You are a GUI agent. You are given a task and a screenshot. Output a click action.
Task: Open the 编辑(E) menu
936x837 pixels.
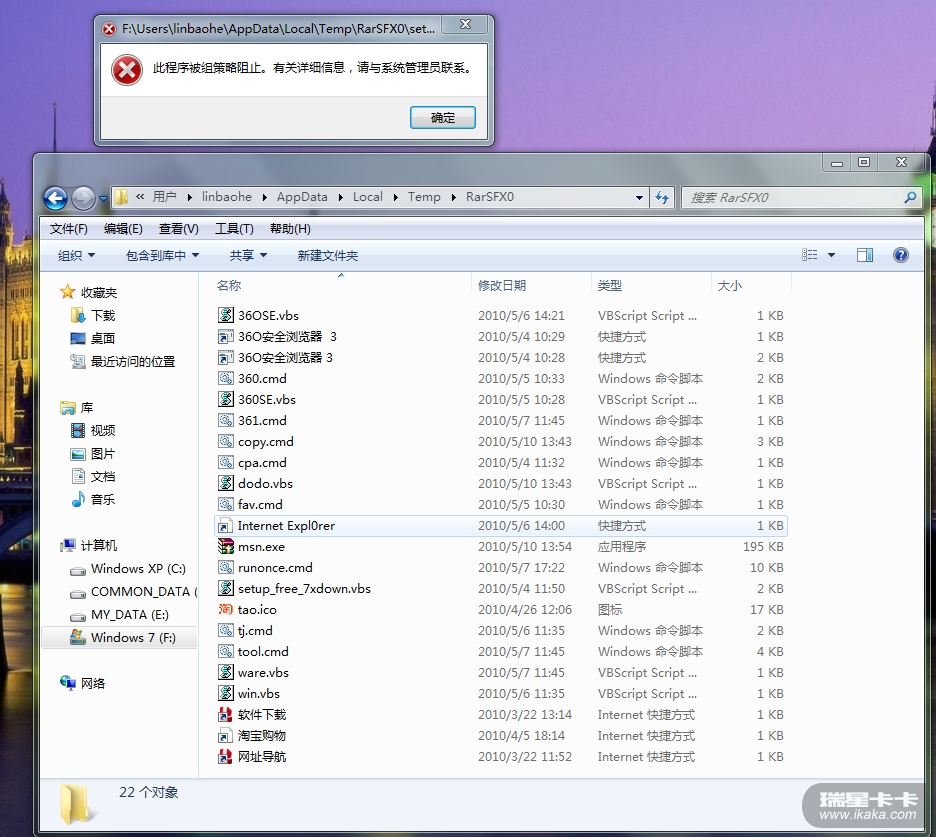coord(123,229)
